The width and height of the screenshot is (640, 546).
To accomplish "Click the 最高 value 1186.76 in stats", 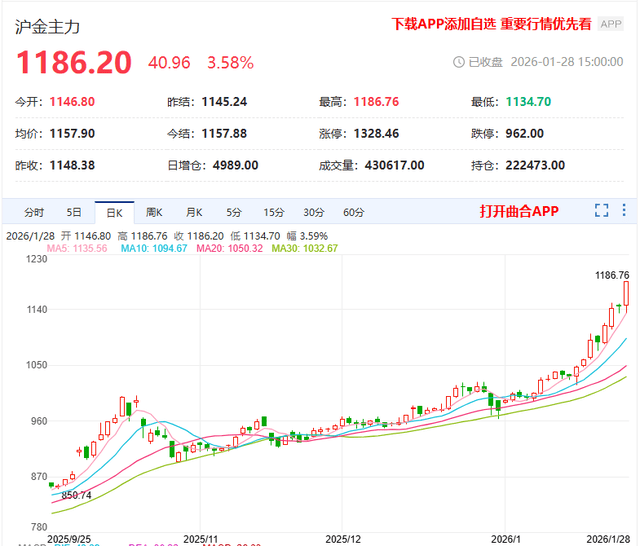I will click(376, 102).
